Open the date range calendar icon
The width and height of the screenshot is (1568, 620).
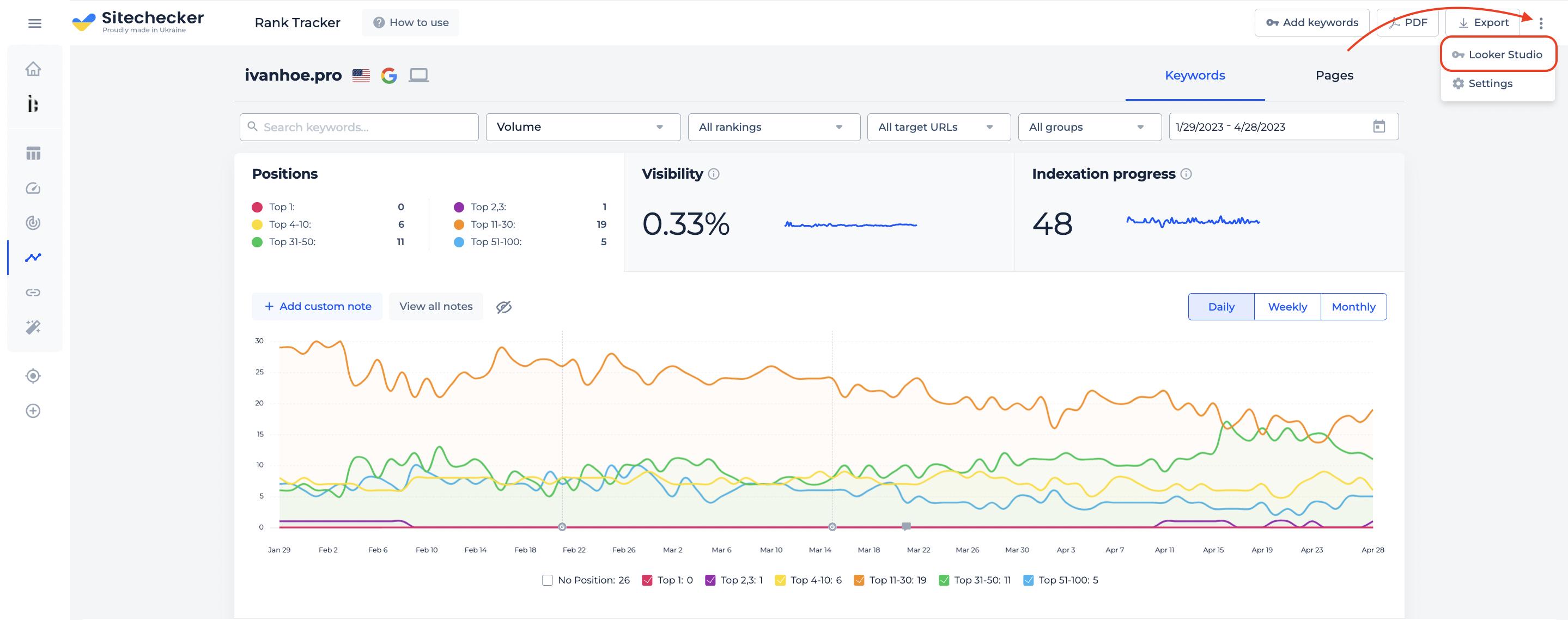tap(1379, 126)
